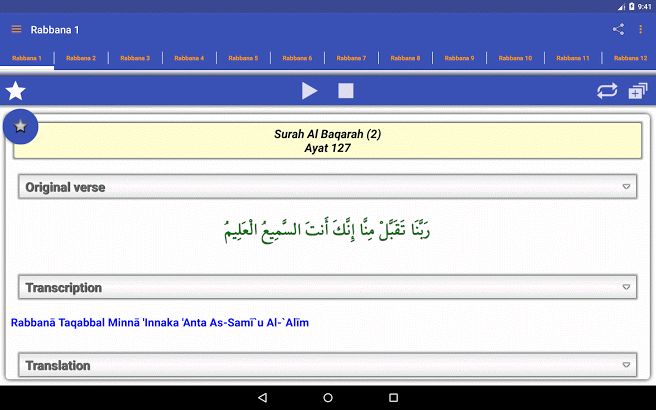
Task: Tap the Android recent apps square button
Action: tap(393, 397)
